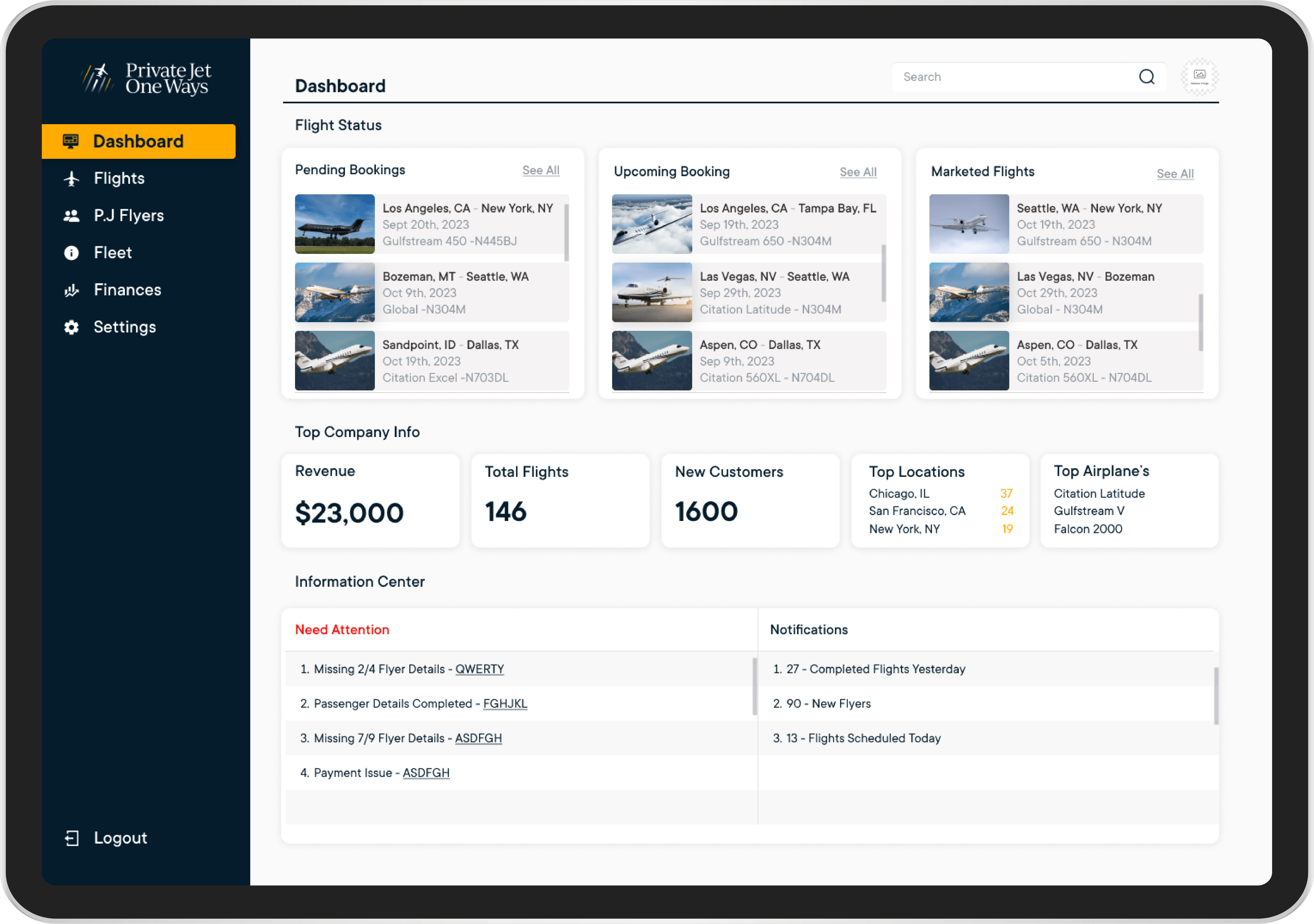Click the info icon beside Fleet

coord(72,253)
